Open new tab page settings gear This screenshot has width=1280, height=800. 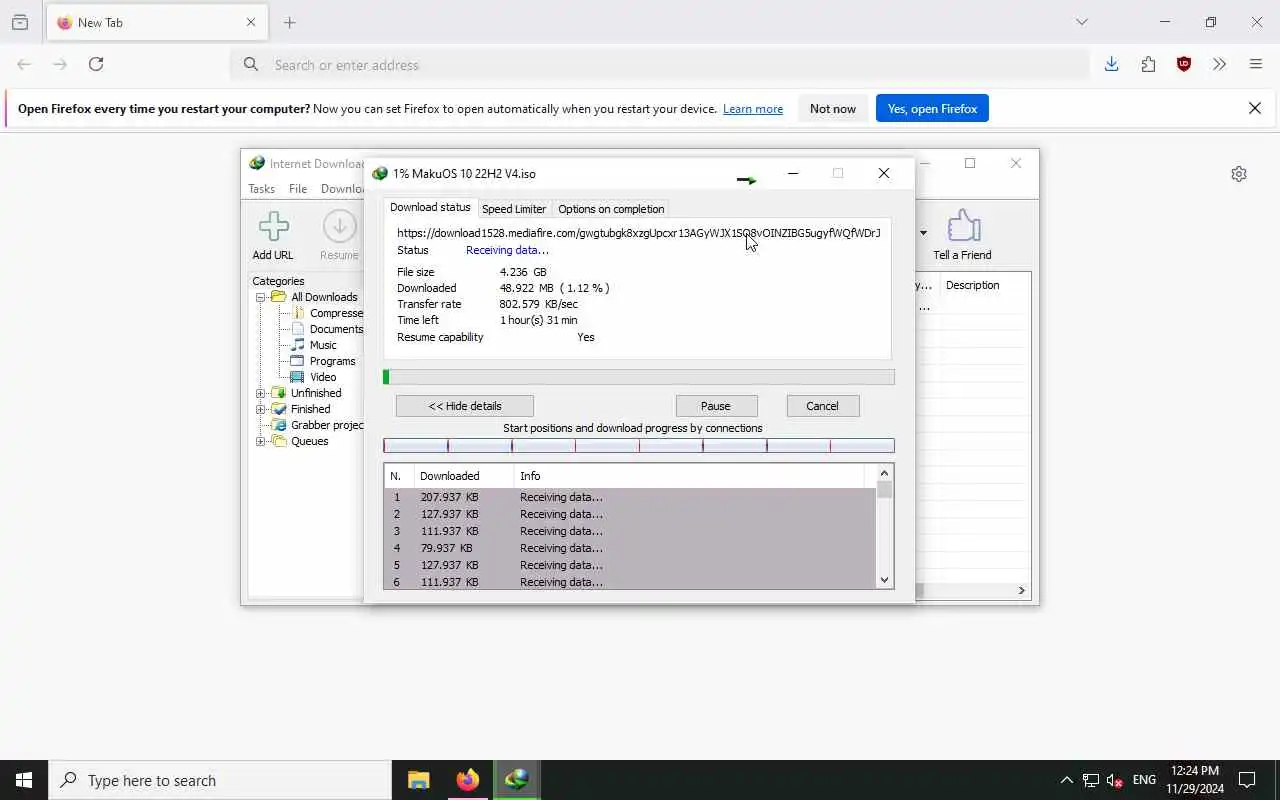[x=1239, y=174]
